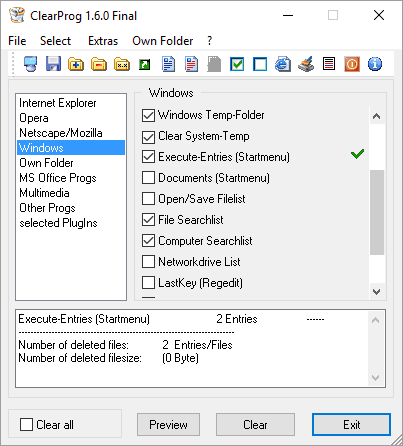Screen dimensions: 403x446
Task: Open the File menu
Action: tap(17, 41)
